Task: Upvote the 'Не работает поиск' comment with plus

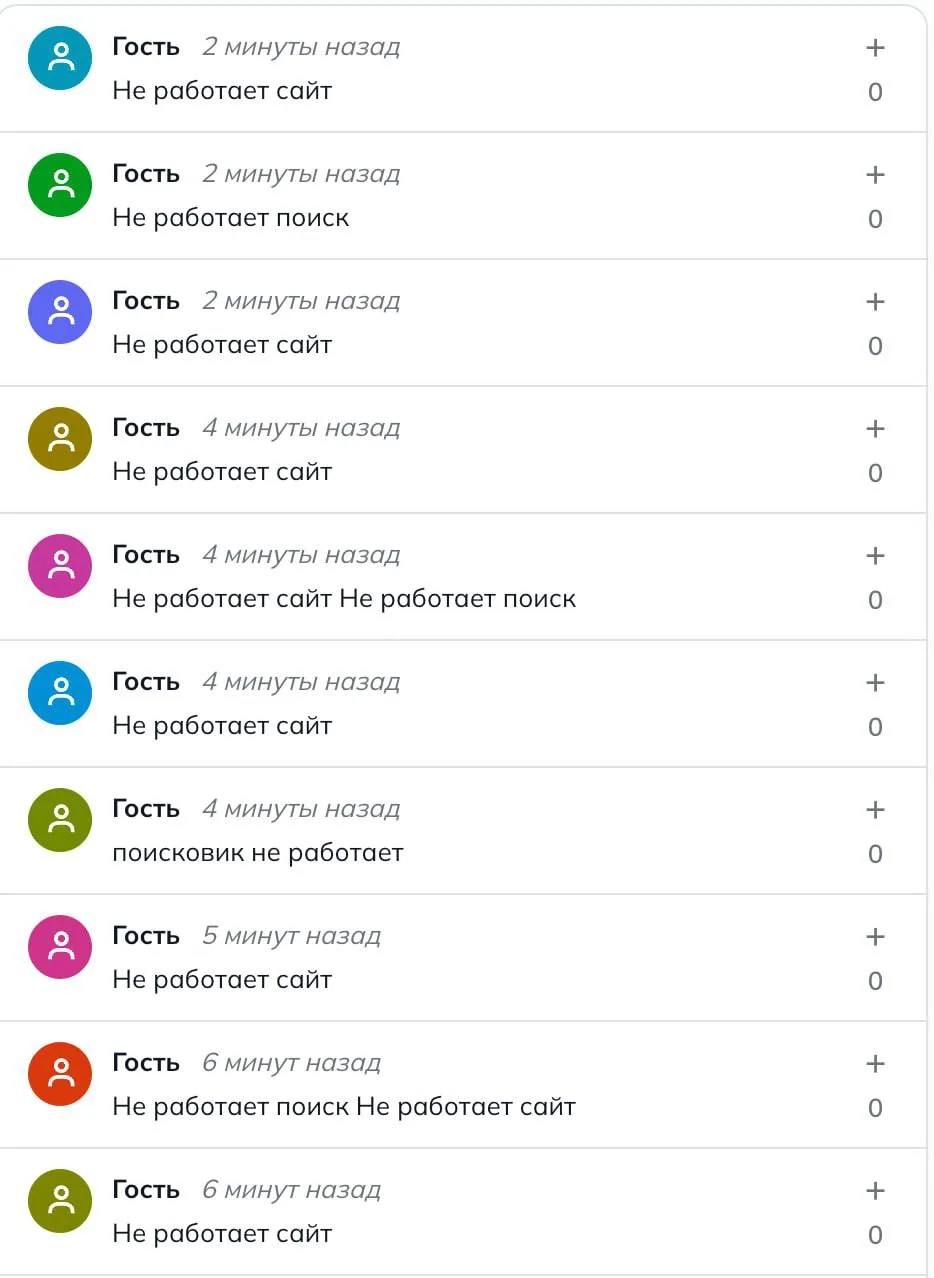Action: click(875, 175)
